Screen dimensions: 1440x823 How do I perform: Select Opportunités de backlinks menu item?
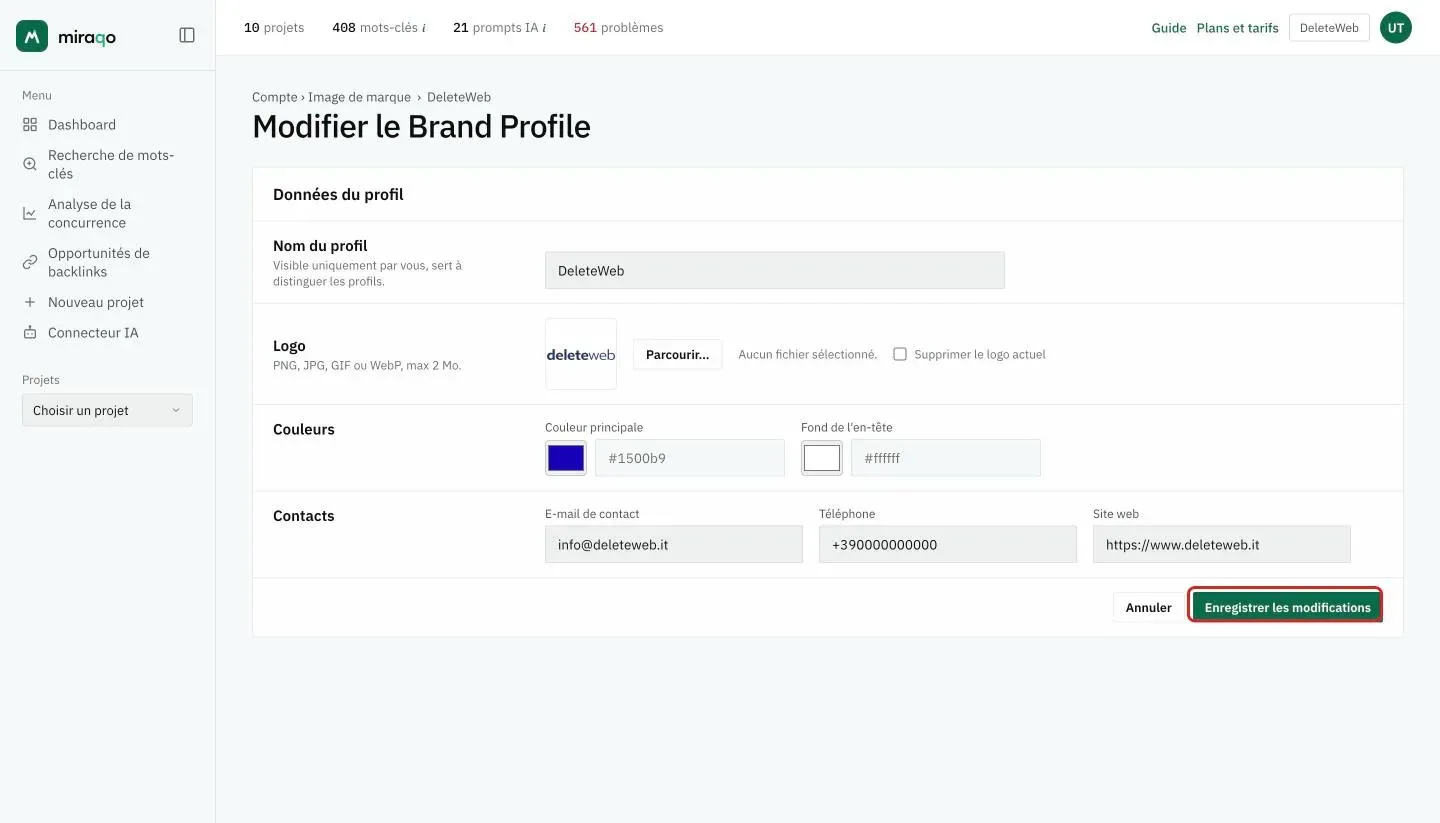tap(99, 262)
